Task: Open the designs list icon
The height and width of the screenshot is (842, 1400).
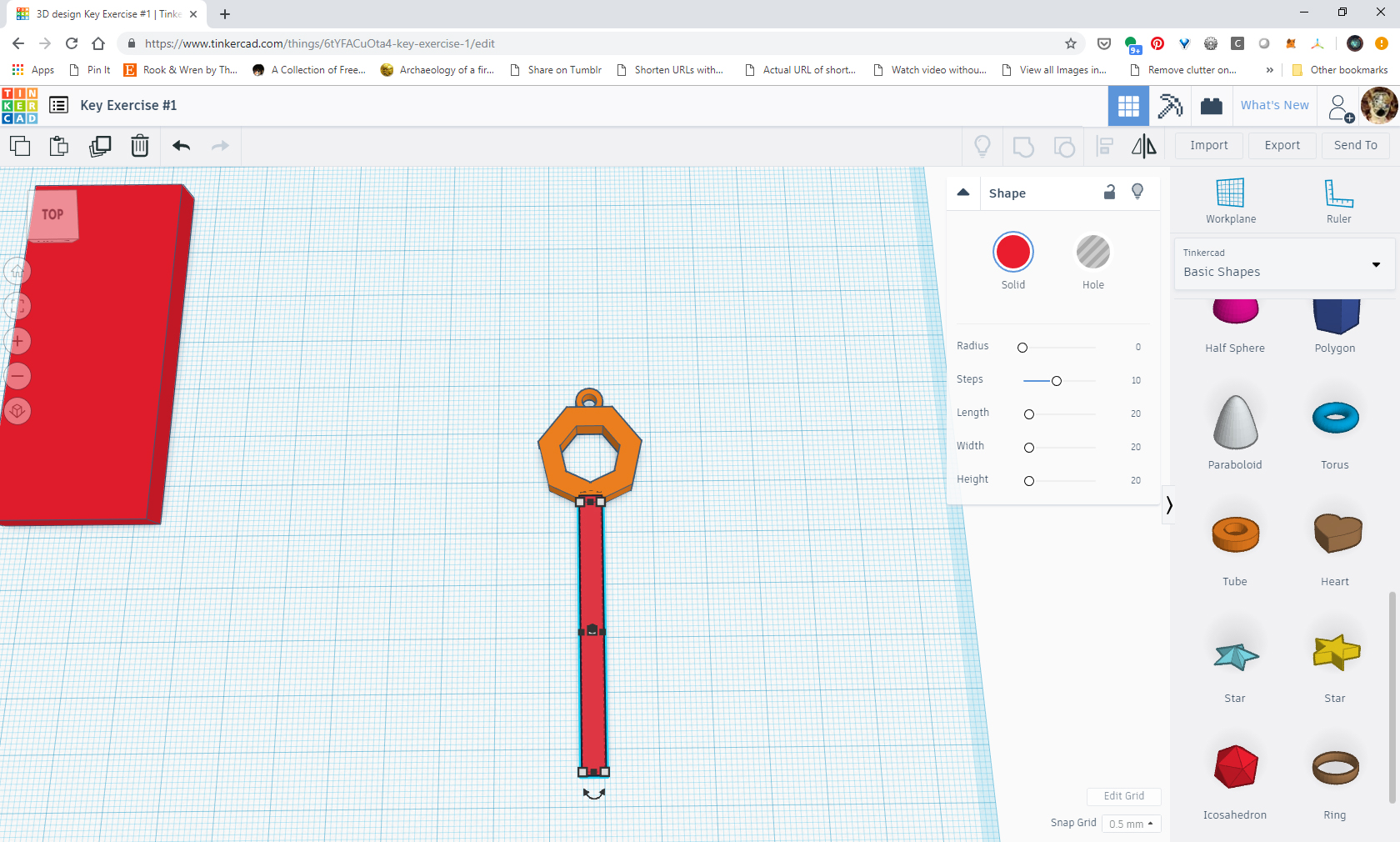Action: pos(58,105)
